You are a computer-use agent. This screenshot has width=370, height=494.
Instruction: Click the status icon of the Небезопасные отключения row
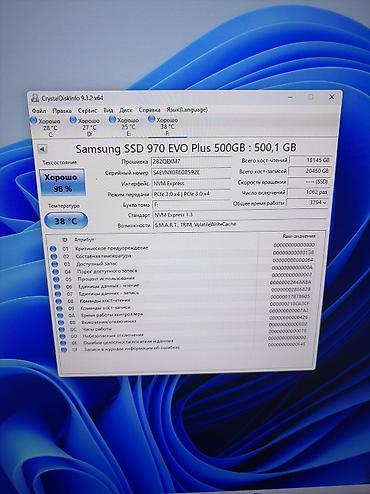62,336
